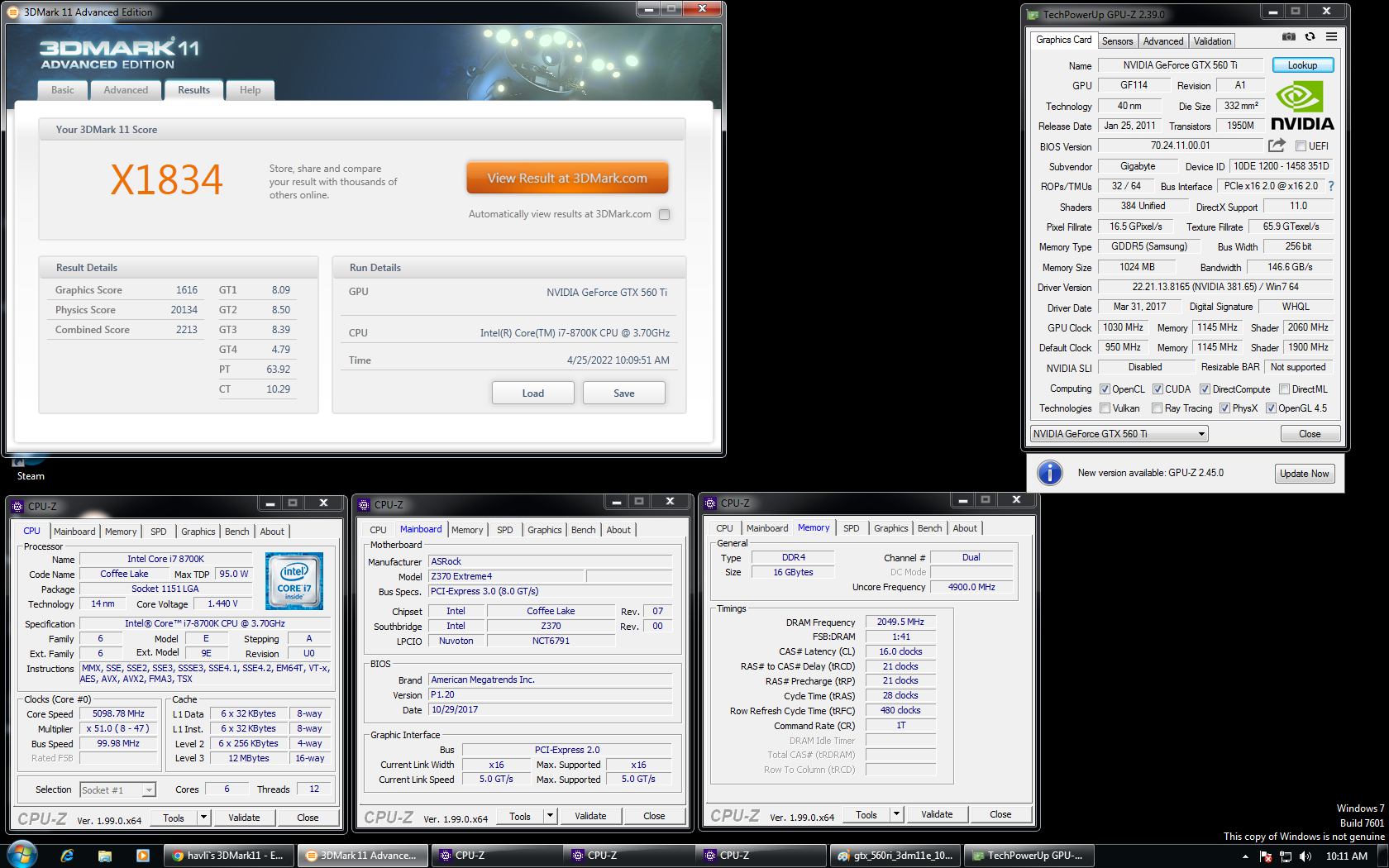
Task: Switch to the Advanced tab in 3DMark 11
Action: 126,90
